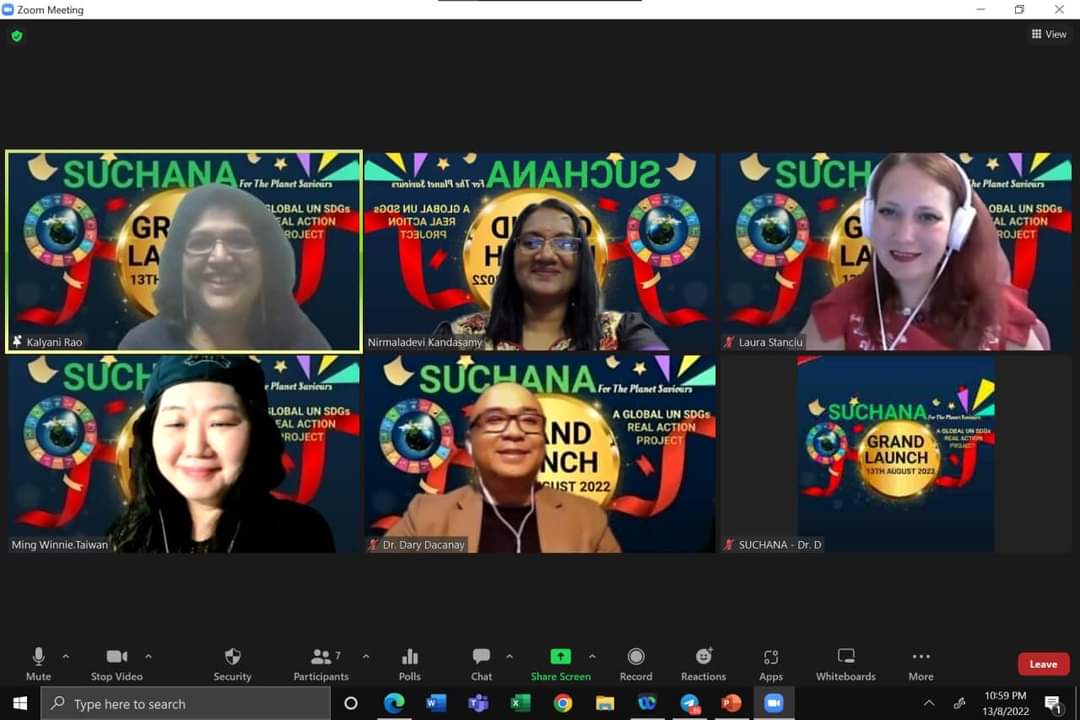Open Google Chrome from taskbar
The image size is (1080, 720).
[563, 703]
